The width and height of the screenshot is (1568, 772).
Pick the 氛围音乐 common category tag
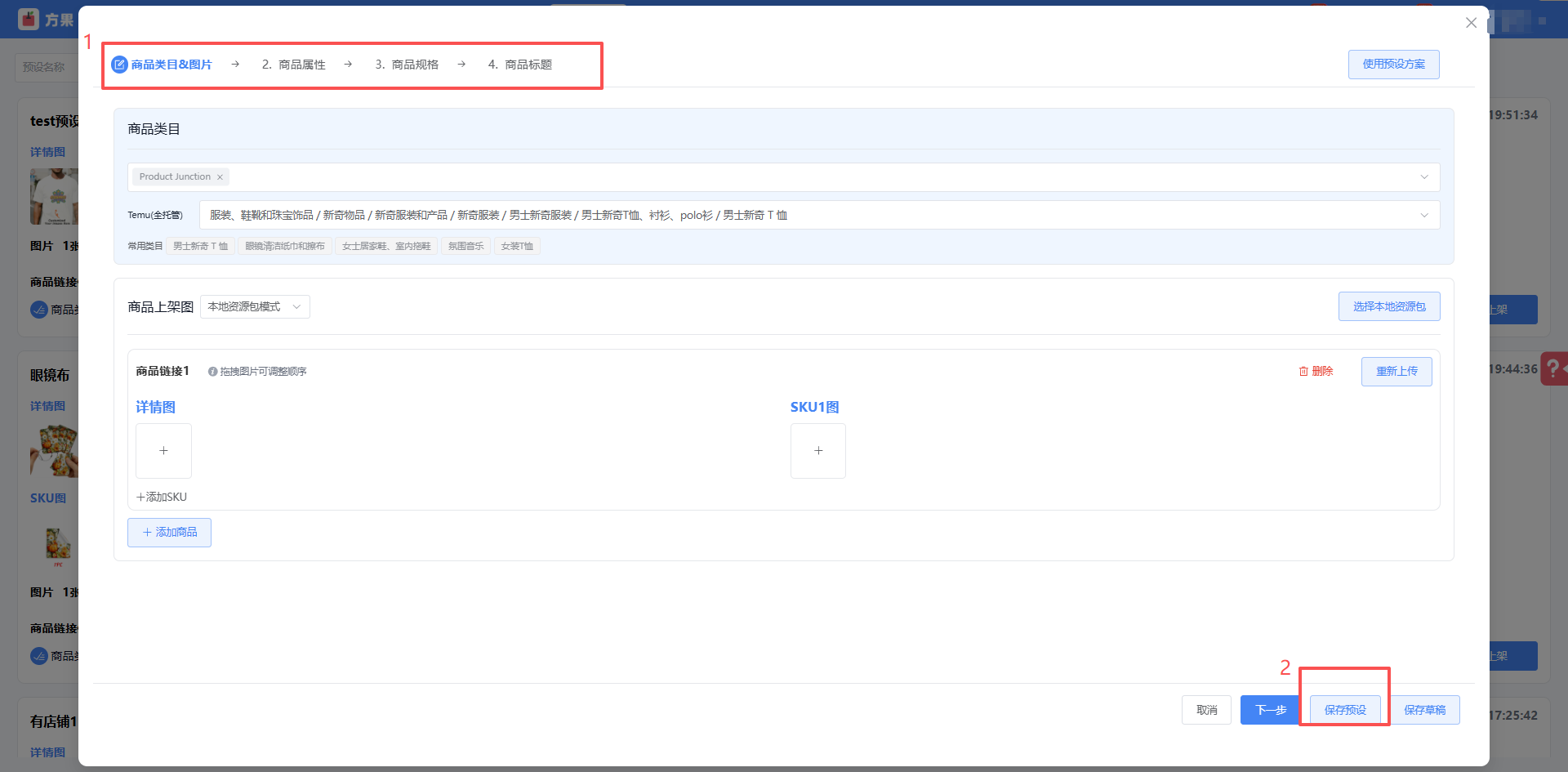(465, 247)
